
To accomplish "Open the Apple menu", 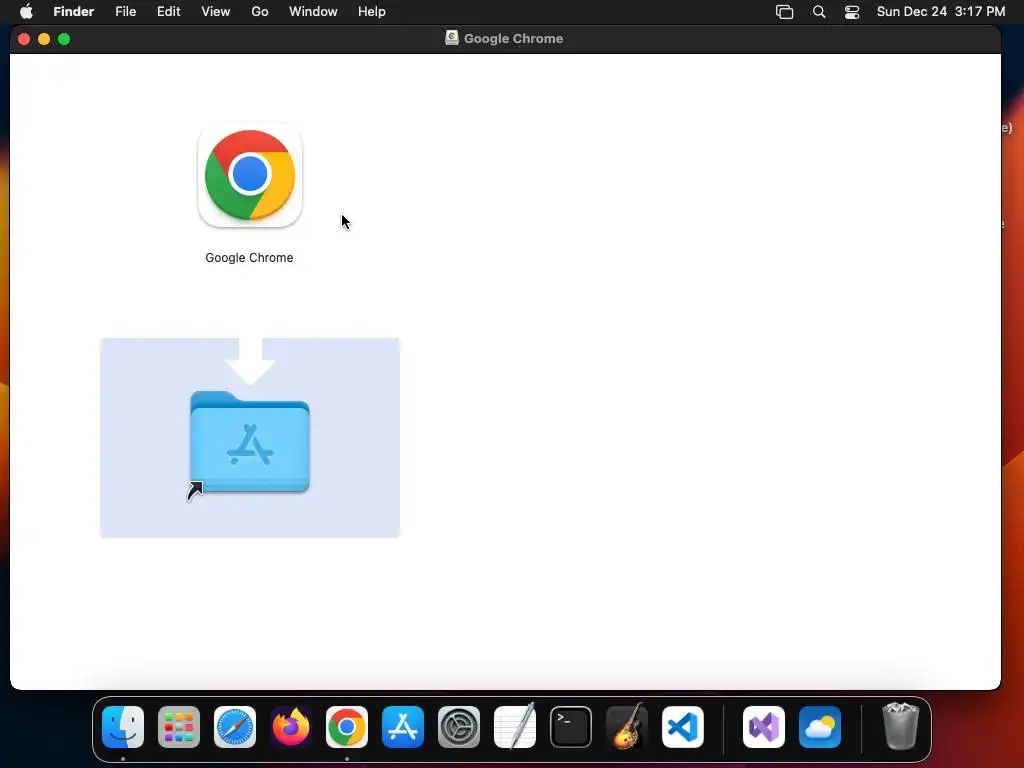I will click(26, 12).
